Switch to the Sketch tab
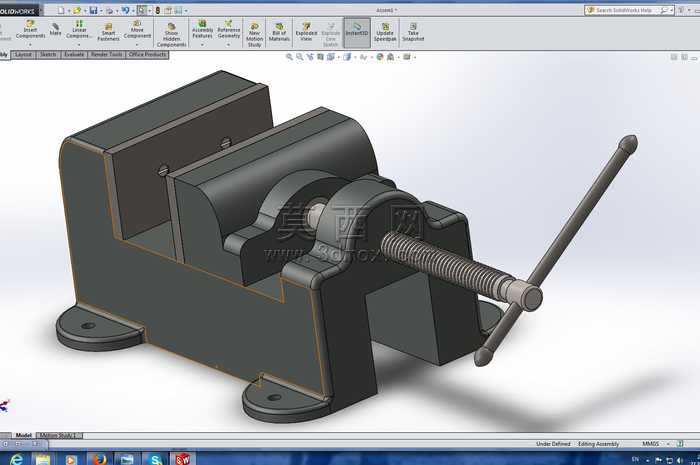Screen dimensions: 700x465 48,54
